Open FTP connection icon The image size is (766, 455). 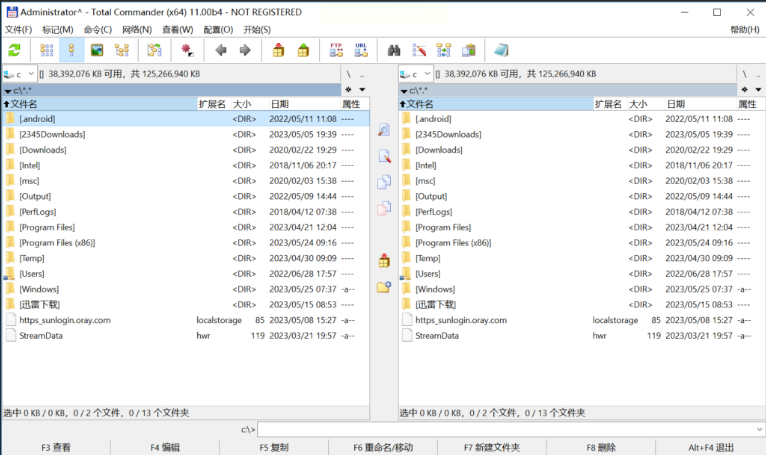[x=336, y=50]
